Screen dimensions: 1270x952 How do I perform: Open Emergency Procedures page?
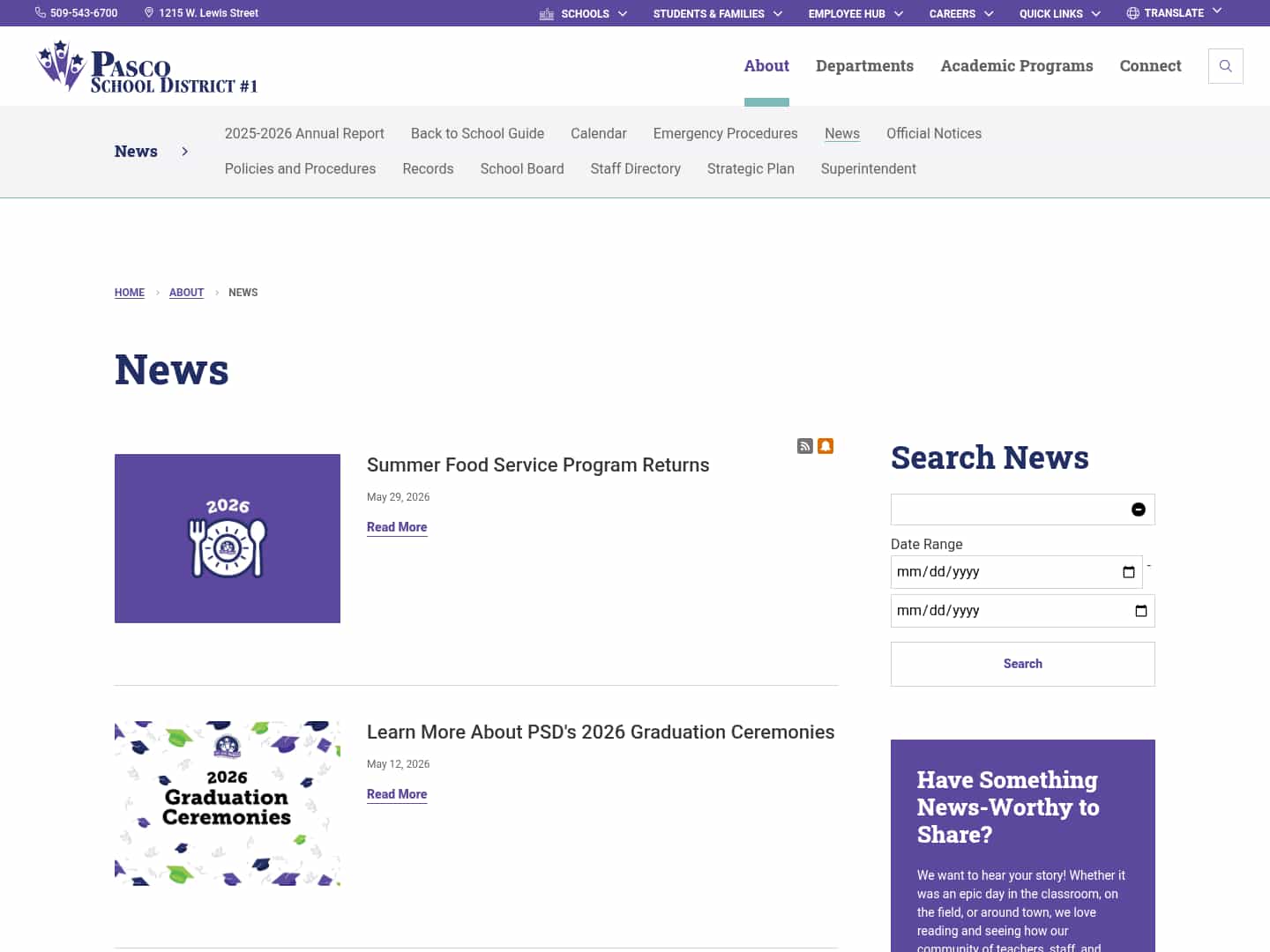pos(726,134)
